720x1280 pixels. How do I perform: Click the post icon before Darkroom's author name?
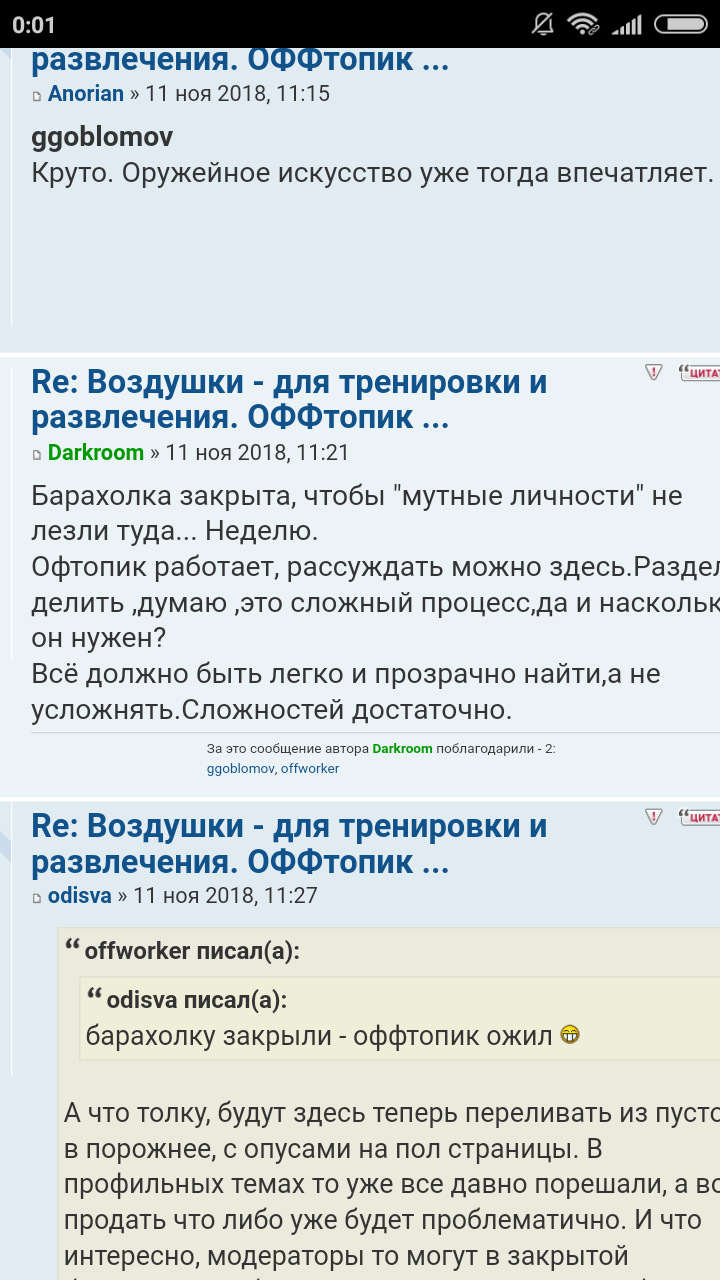[x=38, y=454]
